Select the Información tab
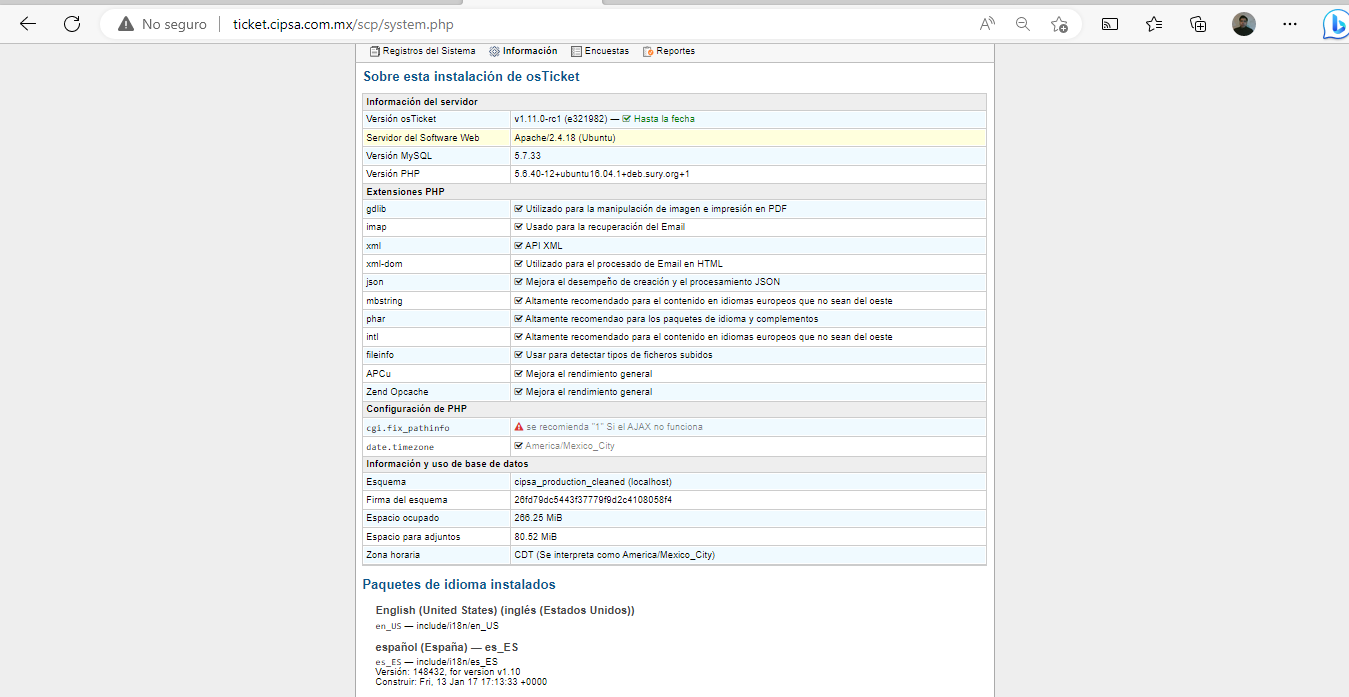This screenshot has height=697, width=1349. coord(523,51)
